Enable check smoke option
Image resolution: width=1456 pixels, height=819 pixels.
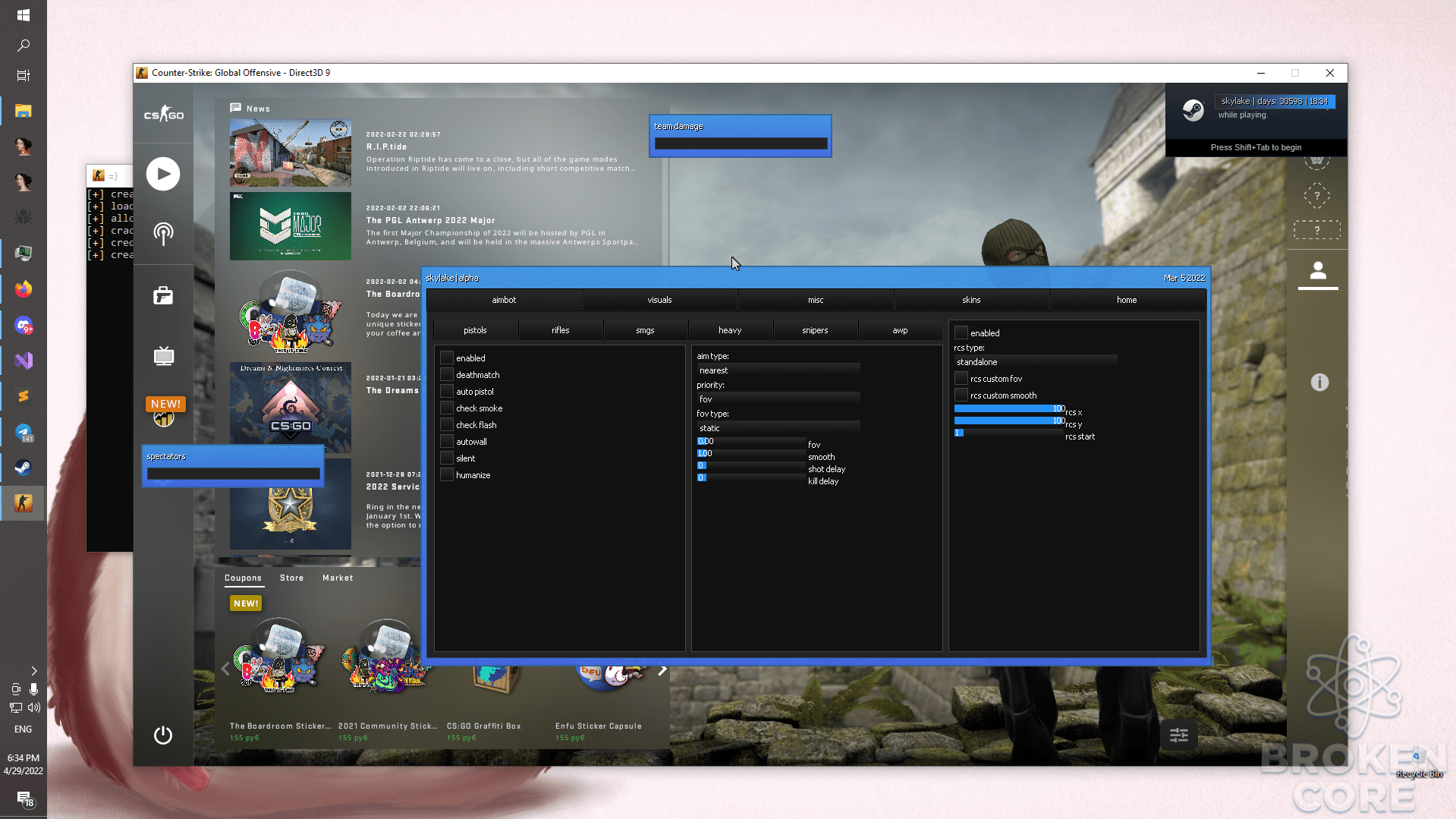click(x=447, y=408)
